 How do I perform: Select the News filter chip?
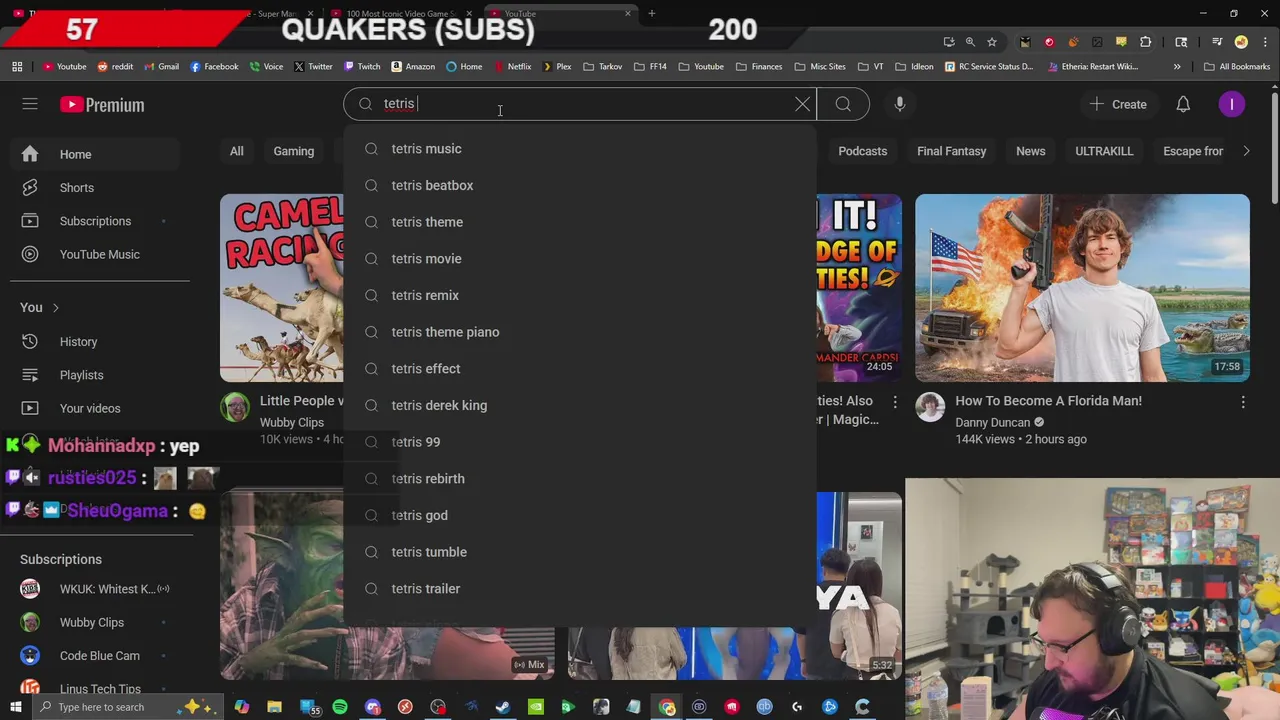(1030, 151)
